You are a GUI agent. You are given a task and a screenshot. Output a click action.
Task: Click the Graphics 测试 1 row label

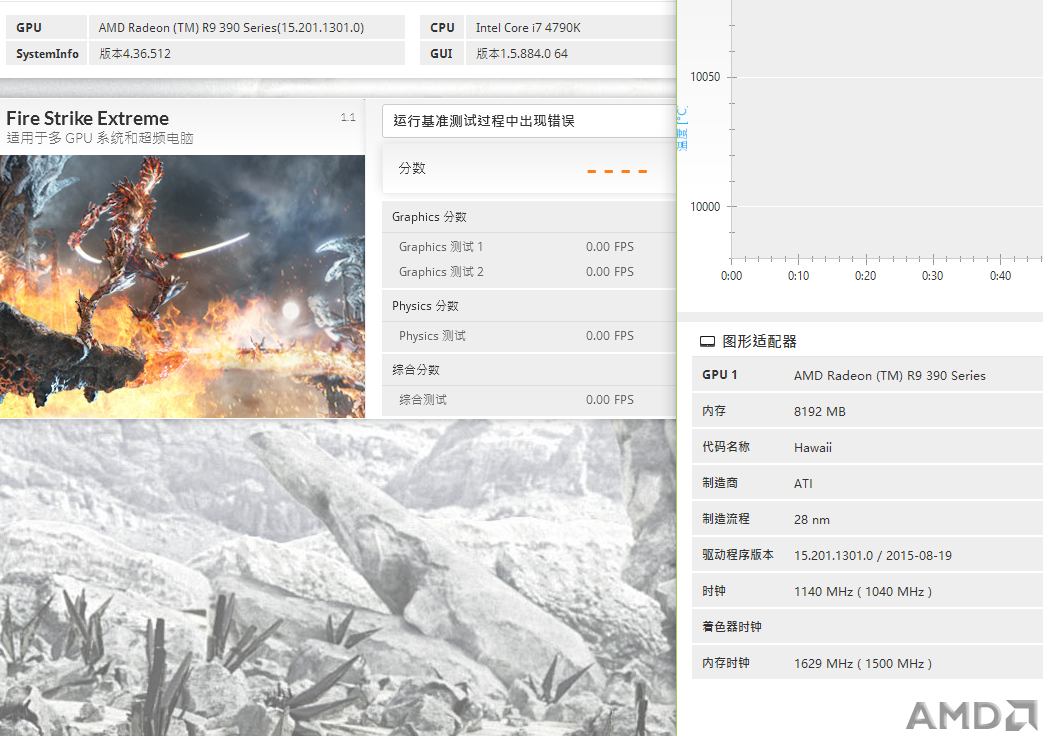(441, 247)
